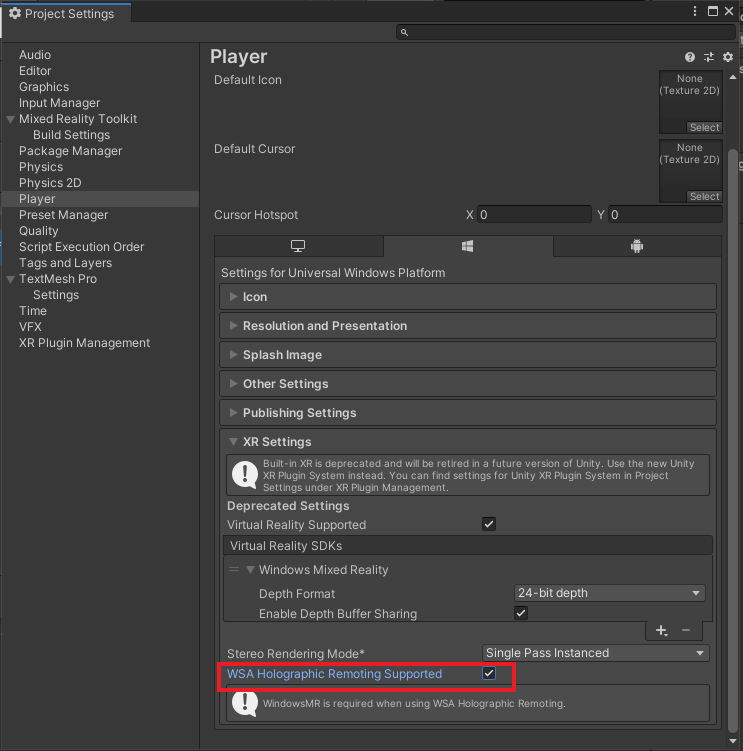Click the Cursor Hotspot Y field
The height and width of the screenshot is (751, 743).
pyautogui.click(x=665, y=215)
